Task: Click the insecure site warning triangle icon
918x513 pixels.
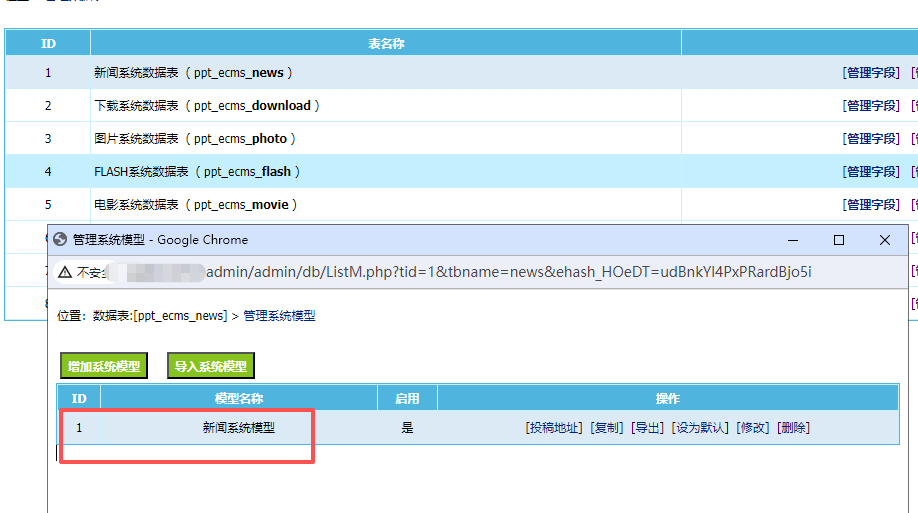Action: coord(64,272)
